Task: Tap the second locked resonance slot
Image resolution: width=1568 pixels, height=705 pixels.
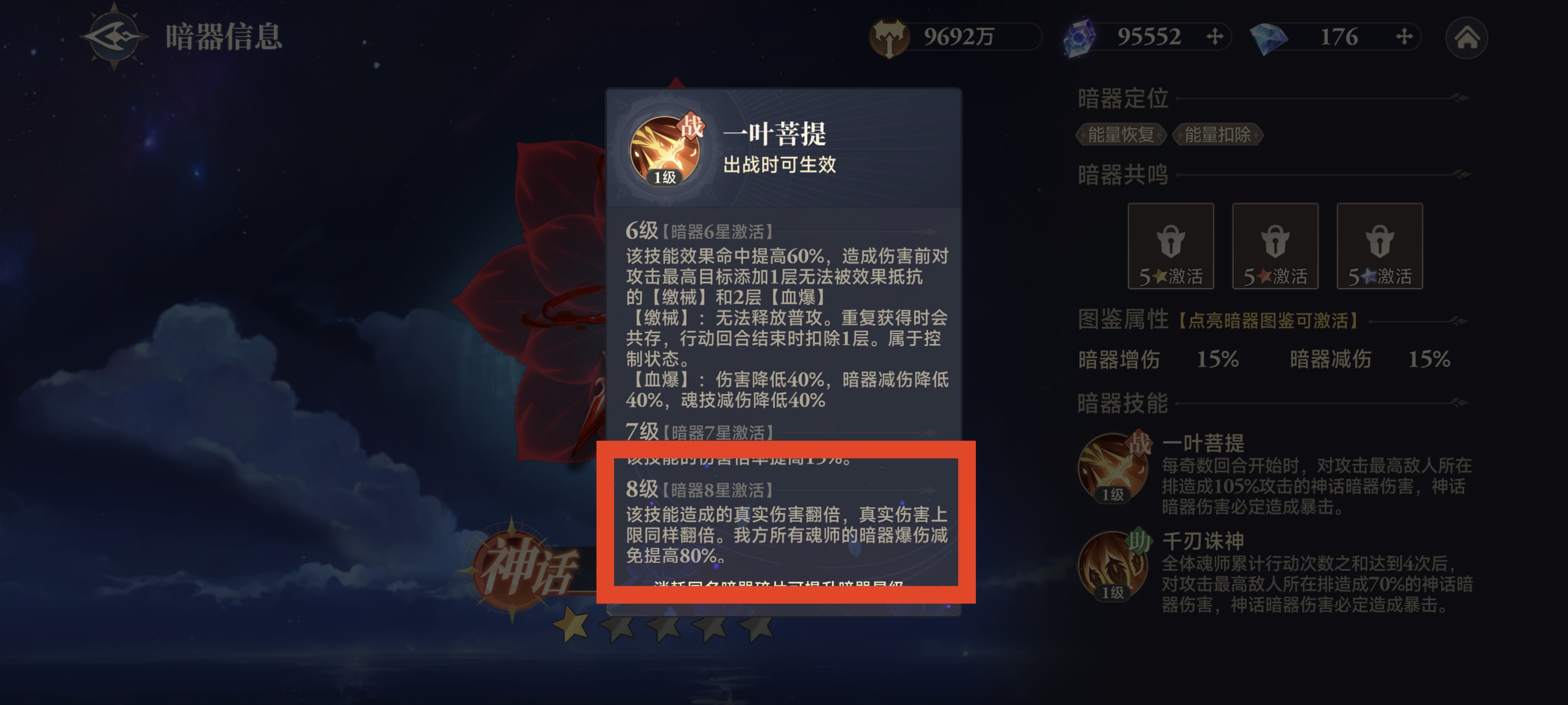Action: (1275, 246)
